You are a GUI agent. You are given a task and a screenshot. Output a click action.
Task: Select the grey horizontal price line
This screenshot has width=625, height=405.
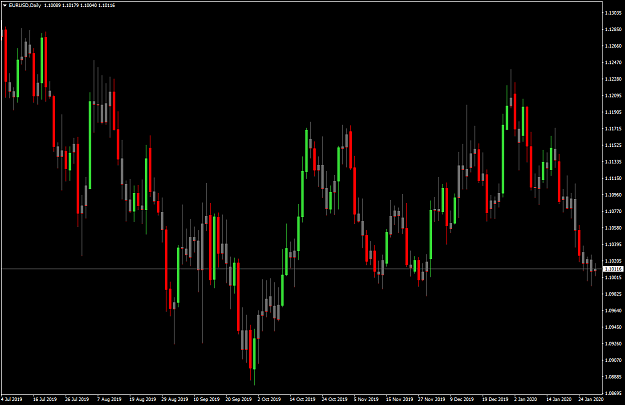[x=301, y=269]
